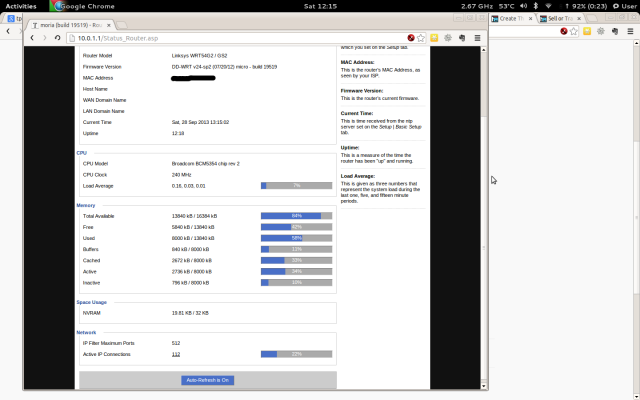Click the Buffers 11% memory bar
The height and width of the screenshot is (400, 640).
[296, 249]
